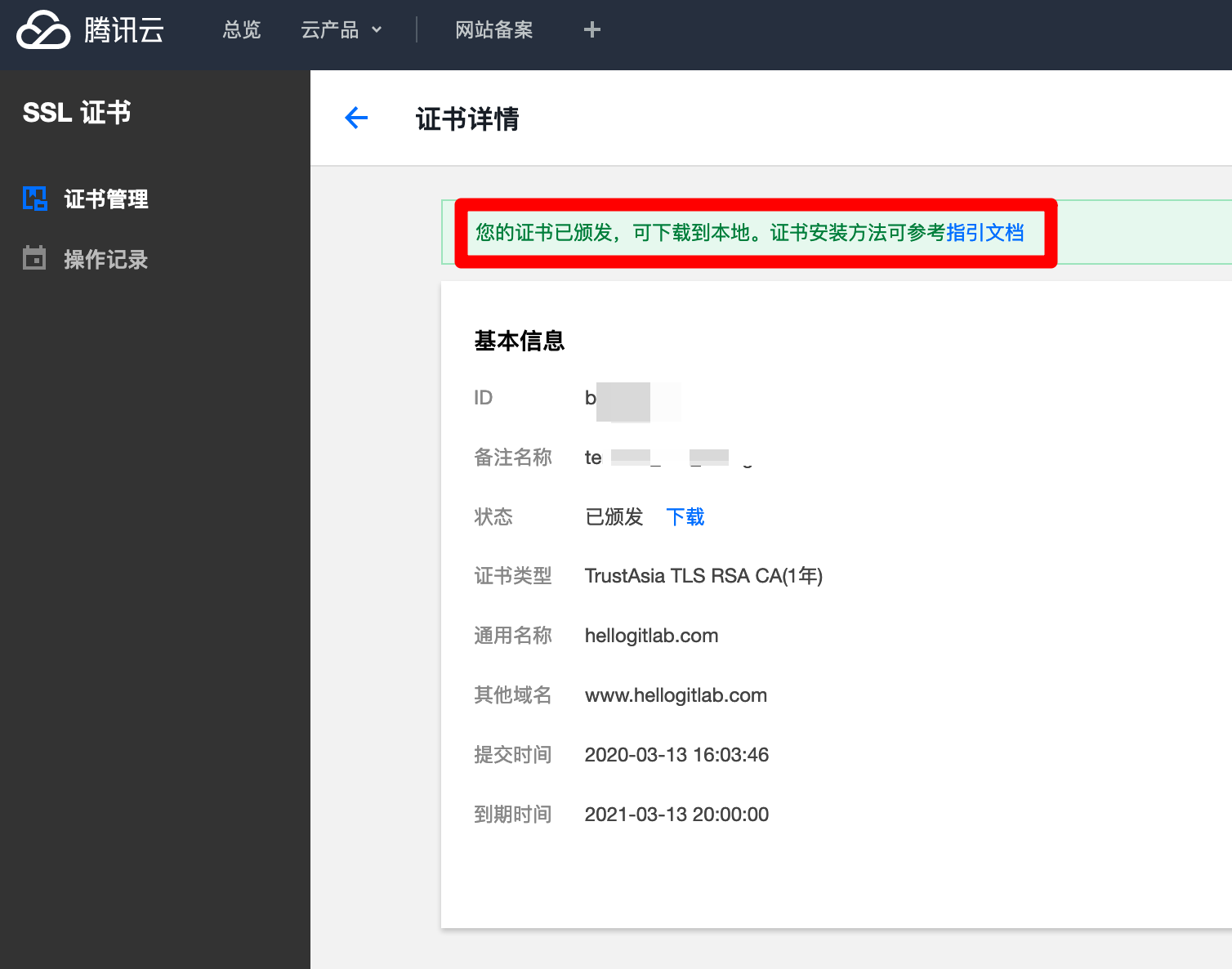The image size is (1232, 969).
Task: Click the expiry time 2021-03-13 20:00:00
Action: (x=676, y=815)
